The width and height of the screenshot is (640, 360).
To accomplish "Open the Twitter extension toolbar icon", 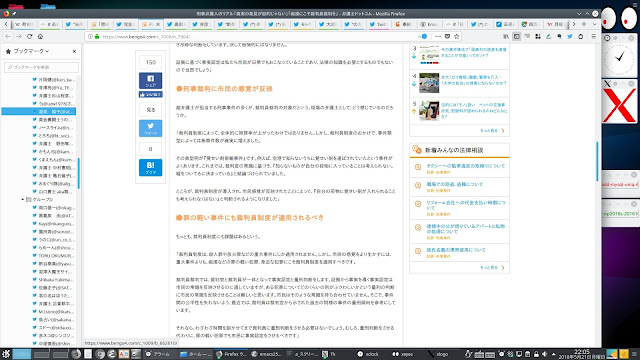I will [x=570, y=36].
